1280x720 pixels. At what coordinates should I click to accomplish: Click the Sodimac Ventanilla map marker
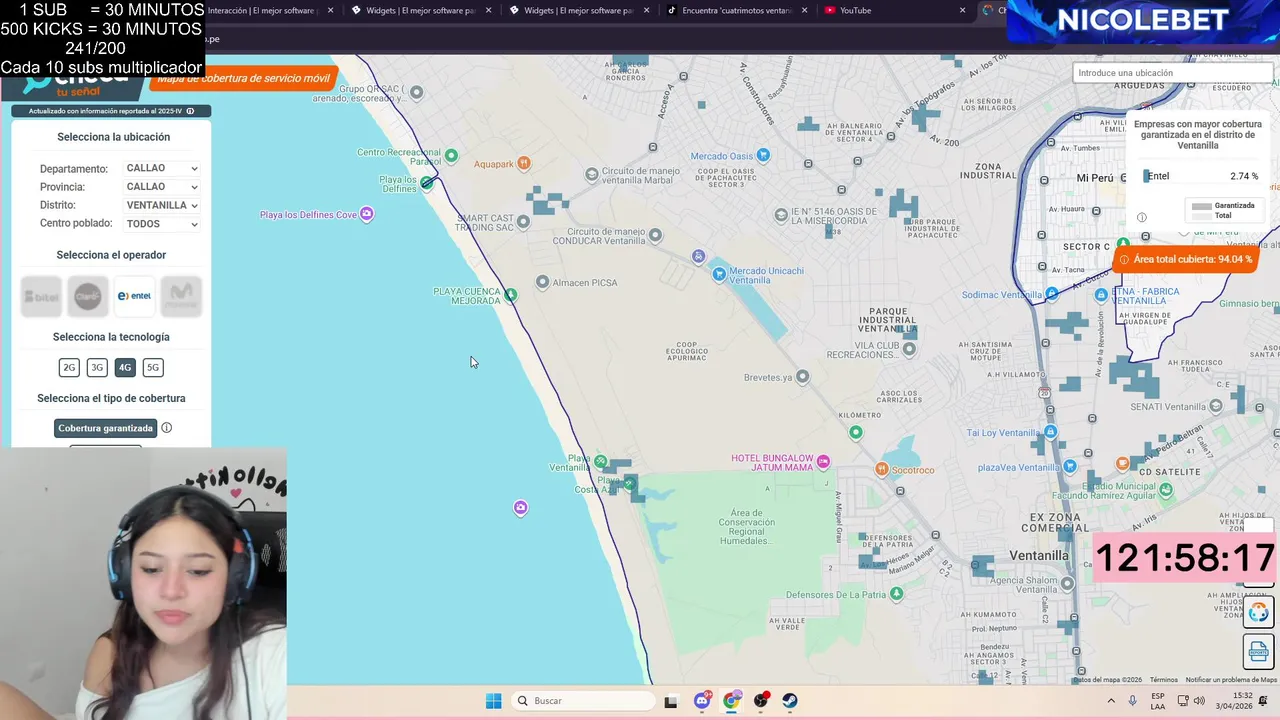[1051, 294]
